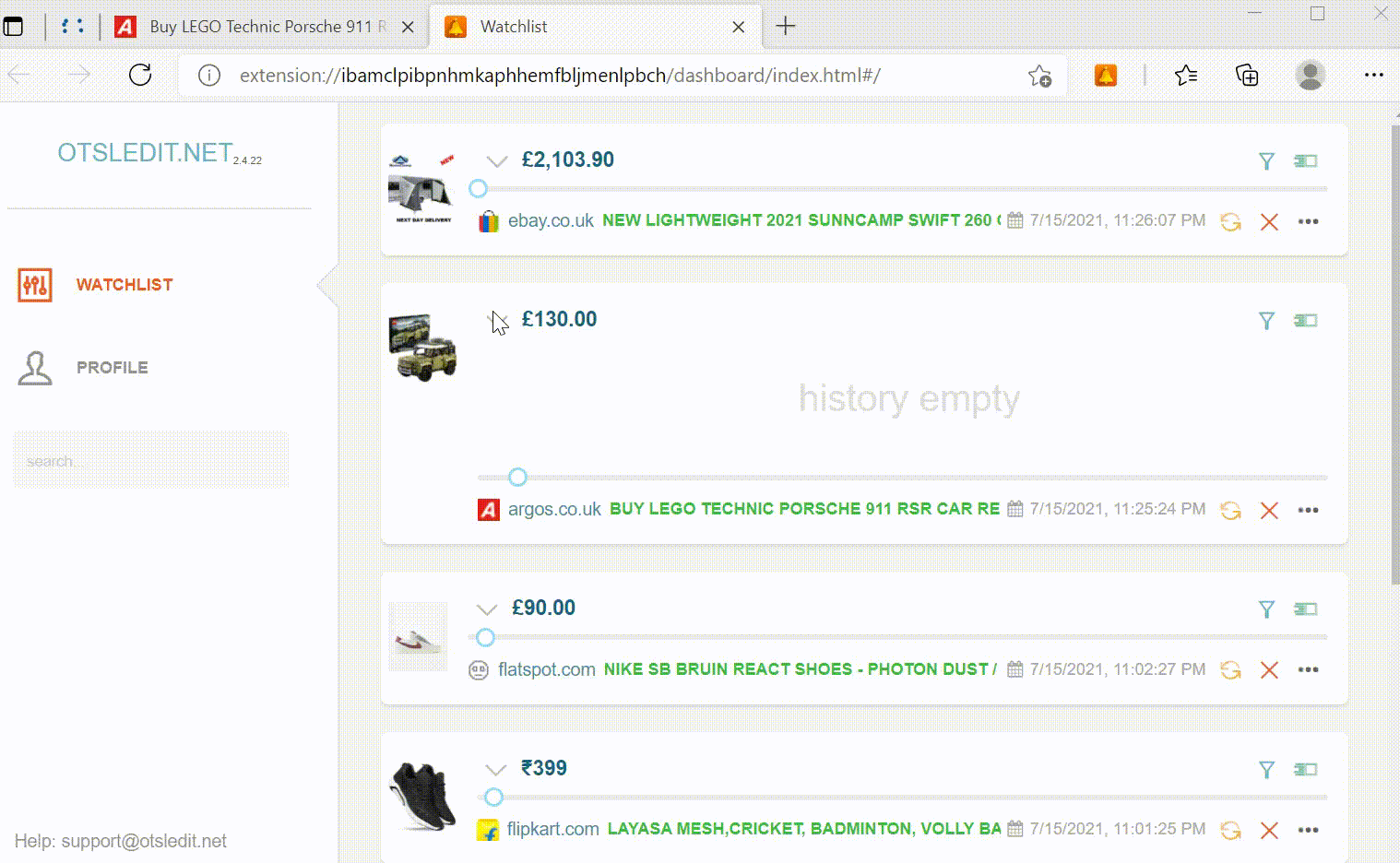Remove the flipkart.com Layasa item
Screen dimensions: 1400x863
pos(1269,830)
